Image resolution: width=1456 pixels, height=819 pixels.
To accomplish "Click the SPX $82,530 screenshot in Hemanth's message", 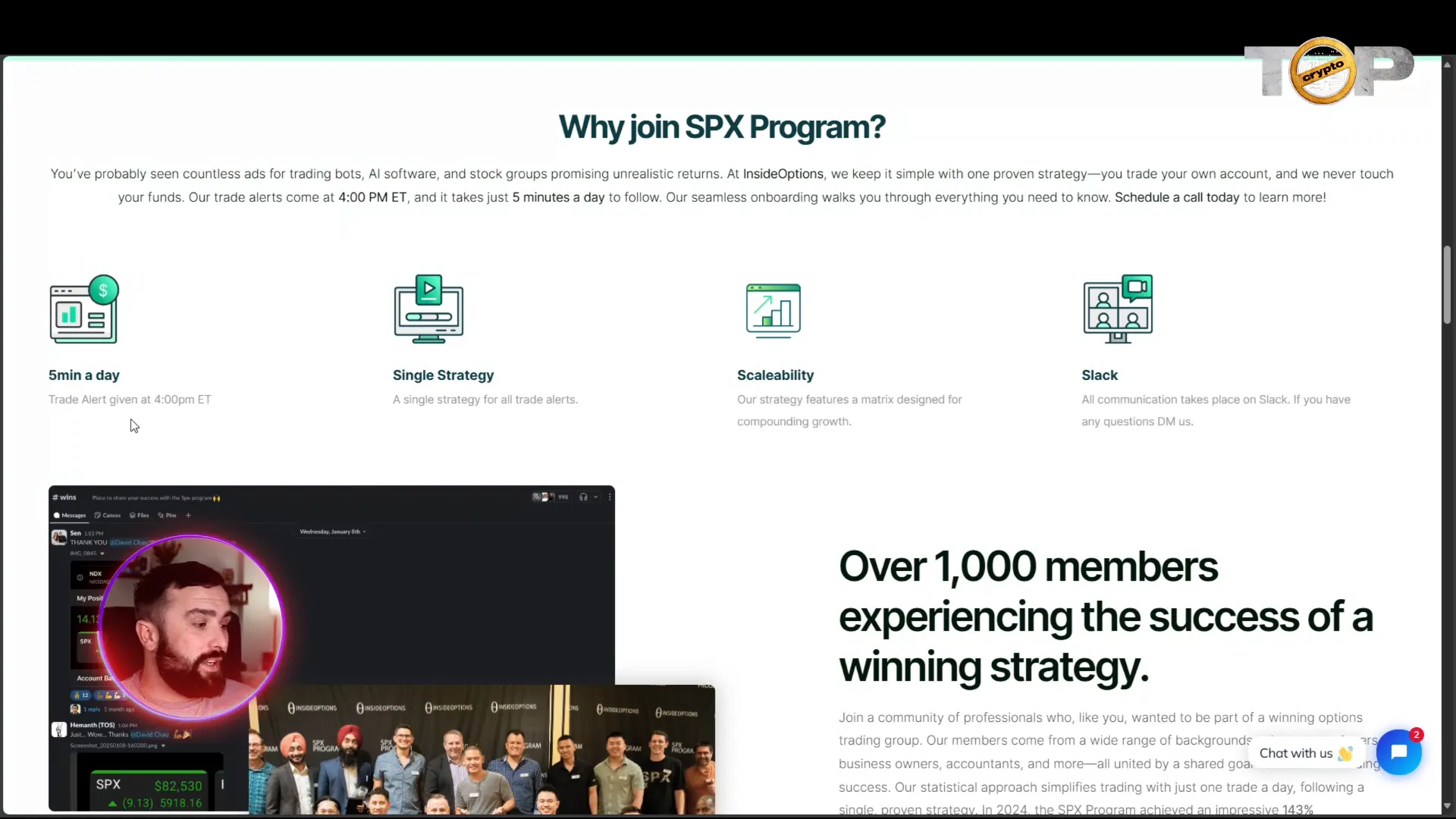I will [149, 783].
